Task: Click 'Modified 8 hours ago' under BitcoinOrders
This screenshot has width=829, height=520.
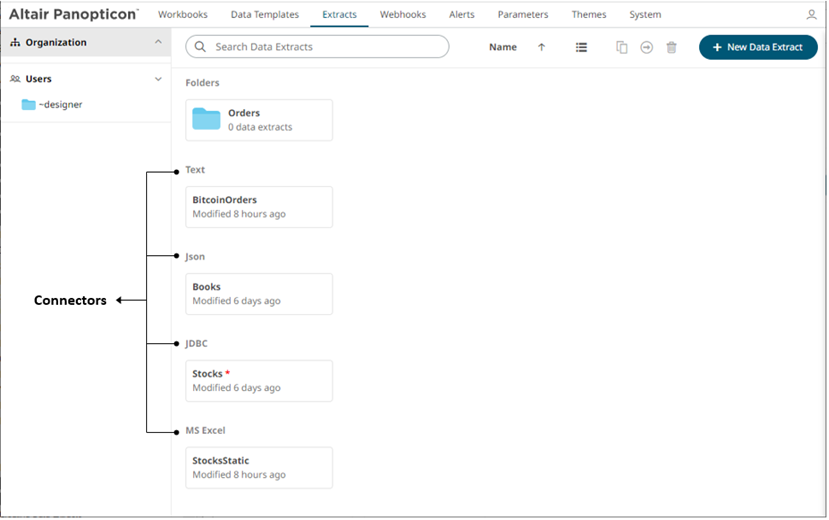Action: (239, 214)
